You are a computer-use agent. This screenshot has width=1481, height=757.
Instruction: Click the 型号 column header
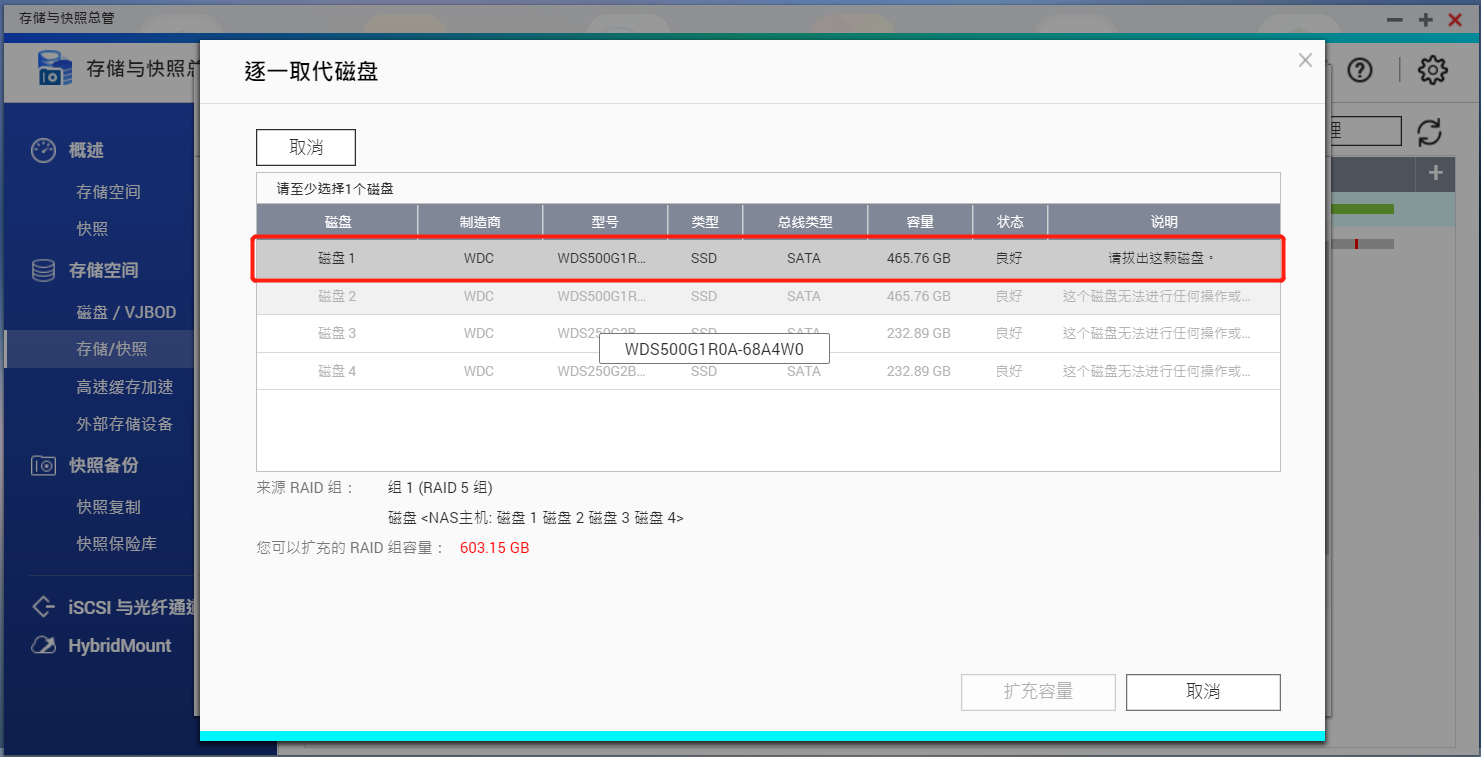605,222
